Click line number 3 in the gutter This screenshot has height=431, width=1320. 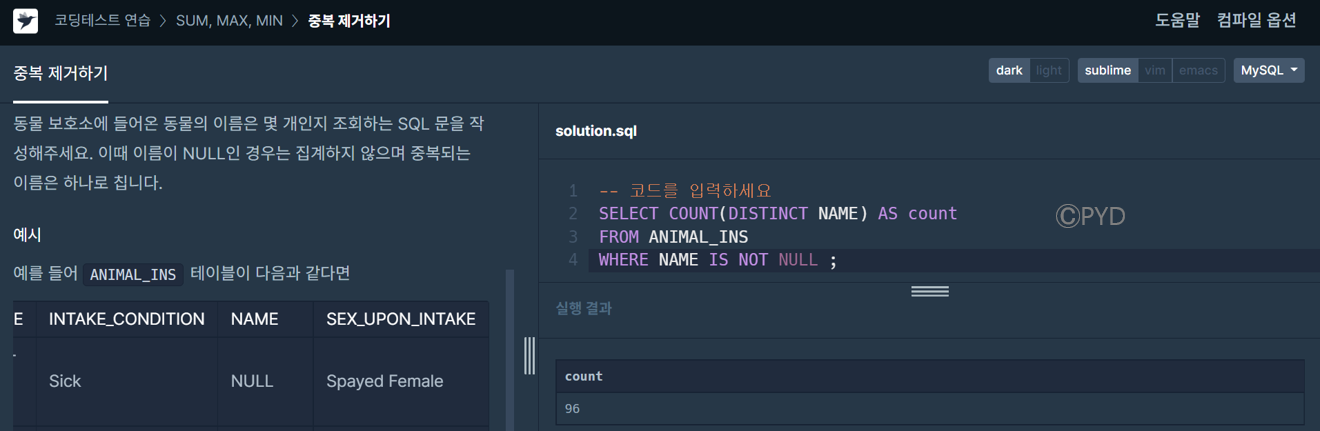tap(573, 237)
